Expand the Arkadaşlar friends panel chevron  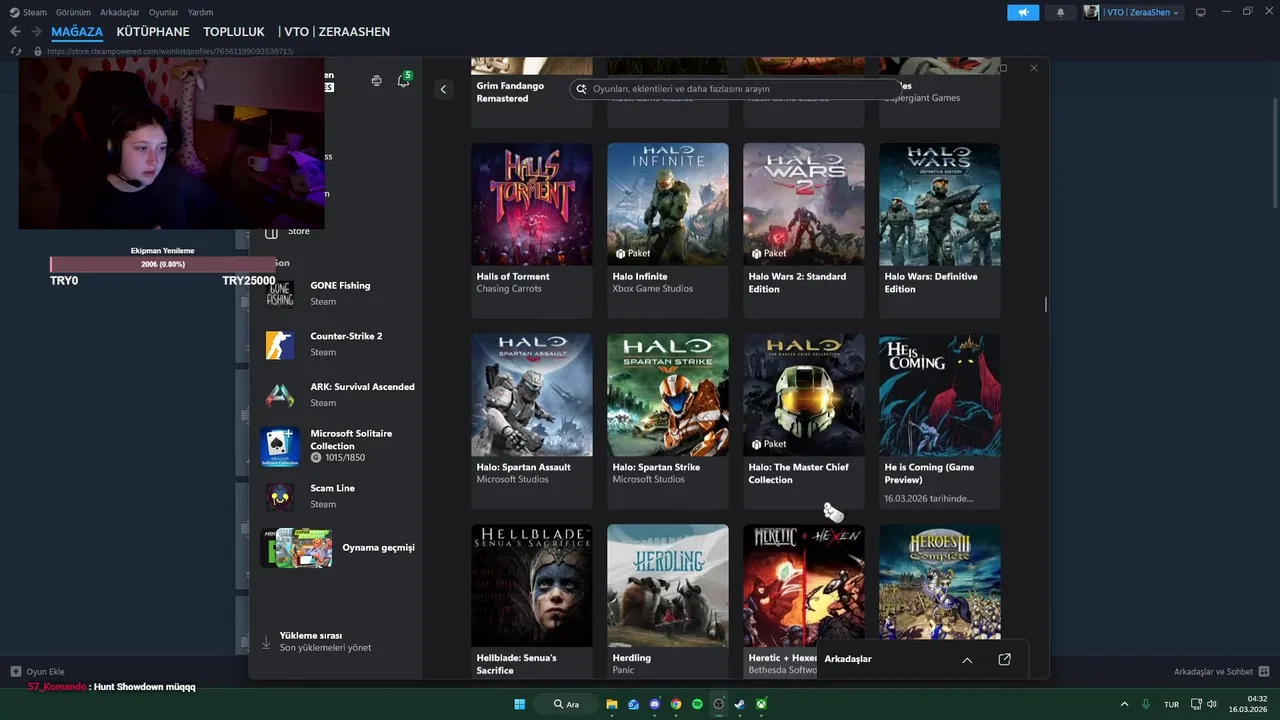[x=967, y=660]
